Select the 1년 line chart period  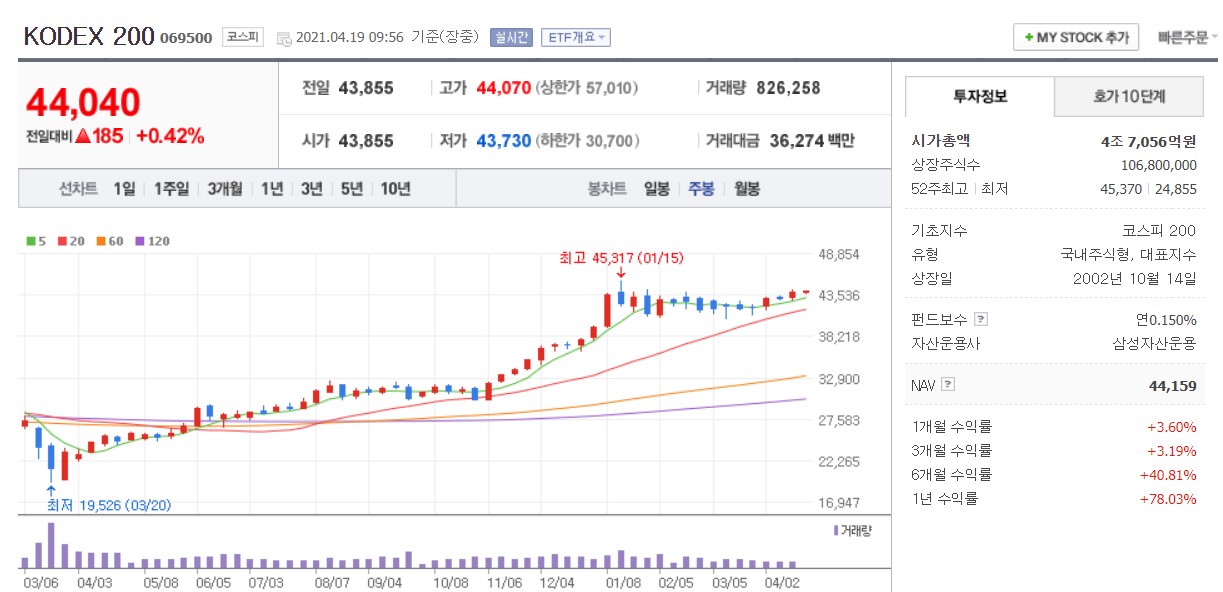[272, 188]
